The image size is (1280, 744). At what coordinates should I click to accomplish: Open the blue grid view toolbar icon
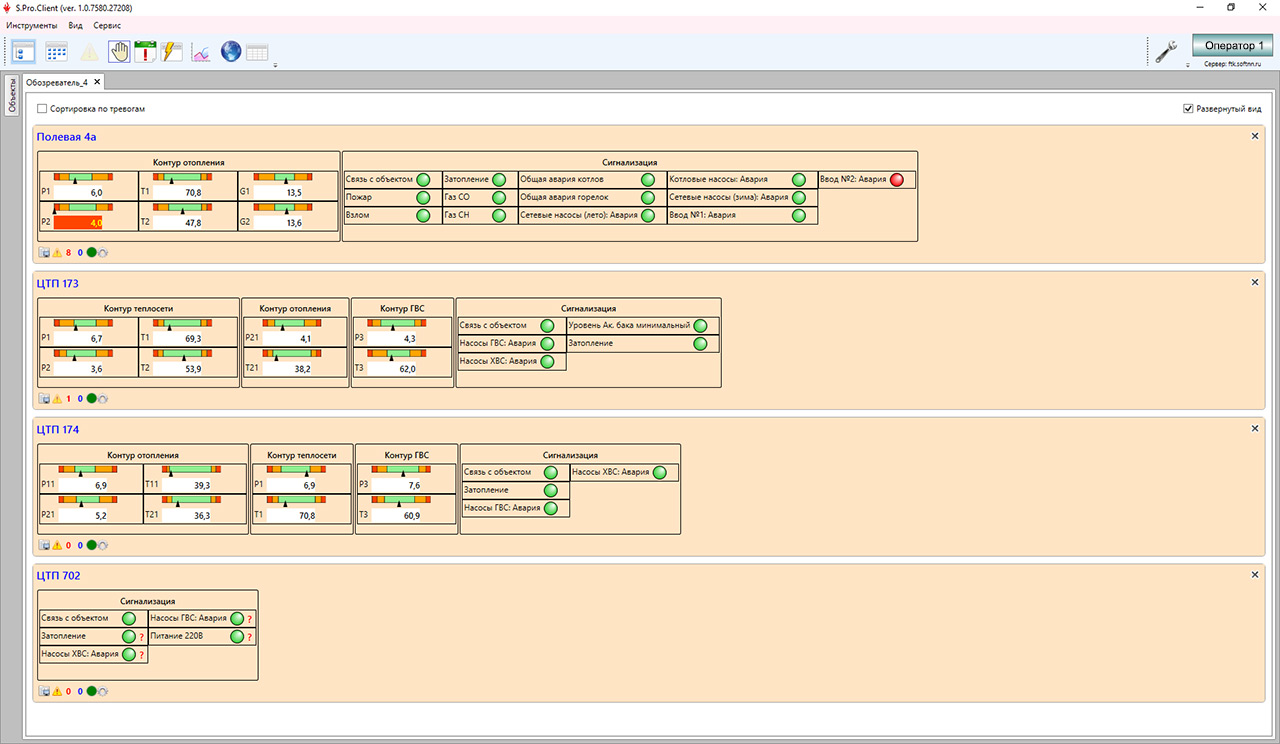(x=57, y=51)
